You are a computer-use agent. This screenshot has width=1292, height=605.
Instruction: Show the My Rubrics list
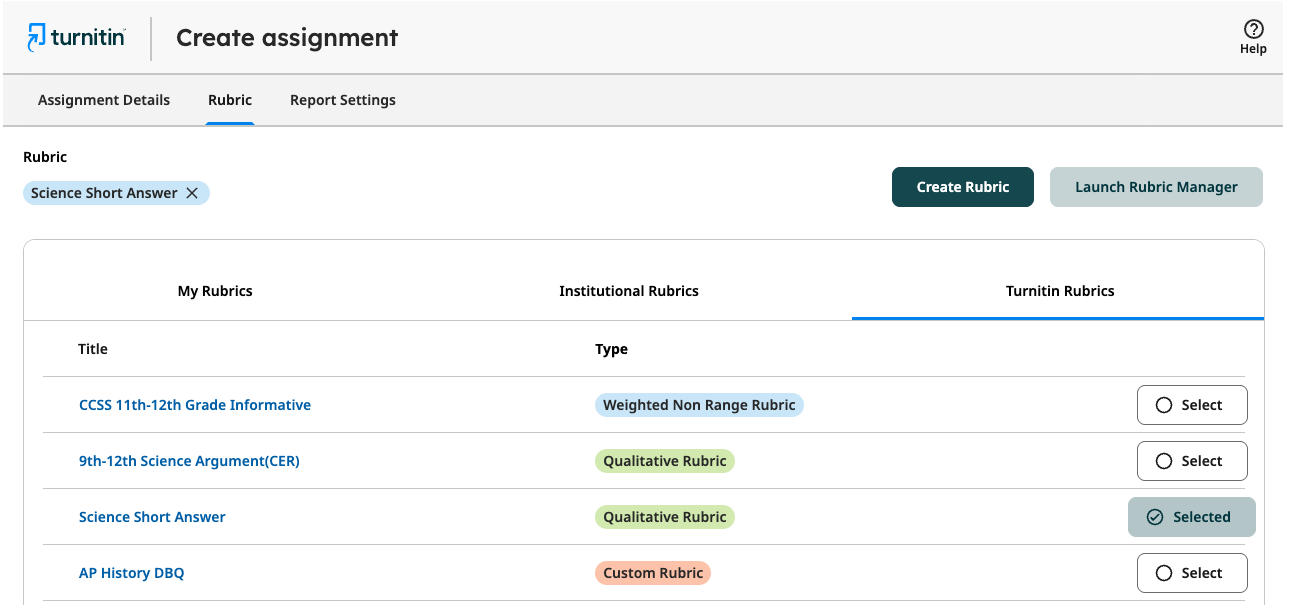[x=215, y=291]
